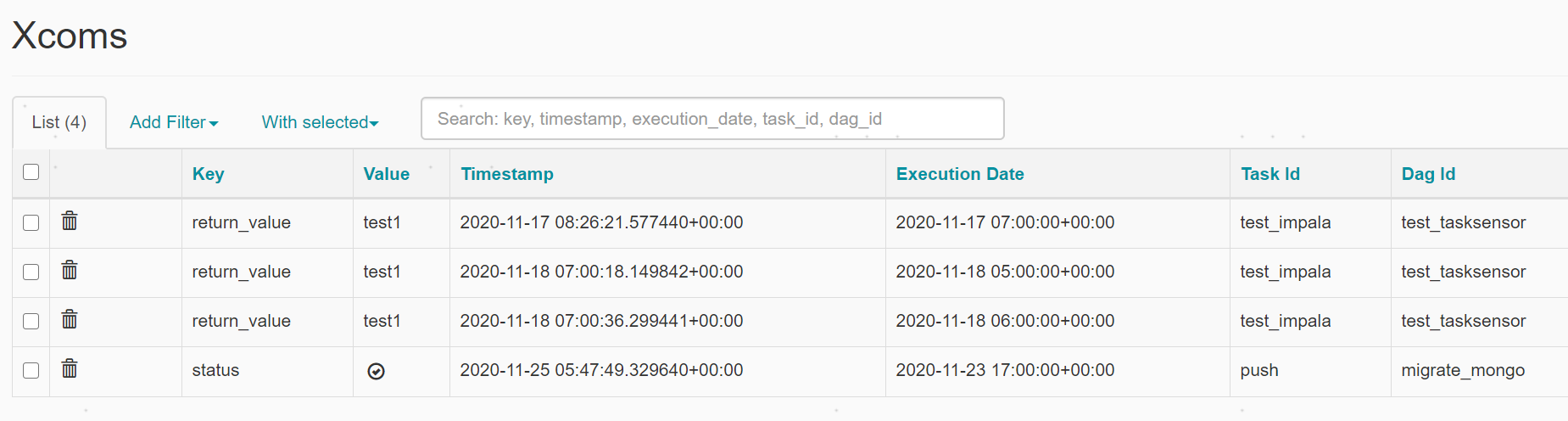The height and width of the screenshot is (421, 1568).
Task: Sort by Dag Id column header
Action: click(x=1428, y=174)
